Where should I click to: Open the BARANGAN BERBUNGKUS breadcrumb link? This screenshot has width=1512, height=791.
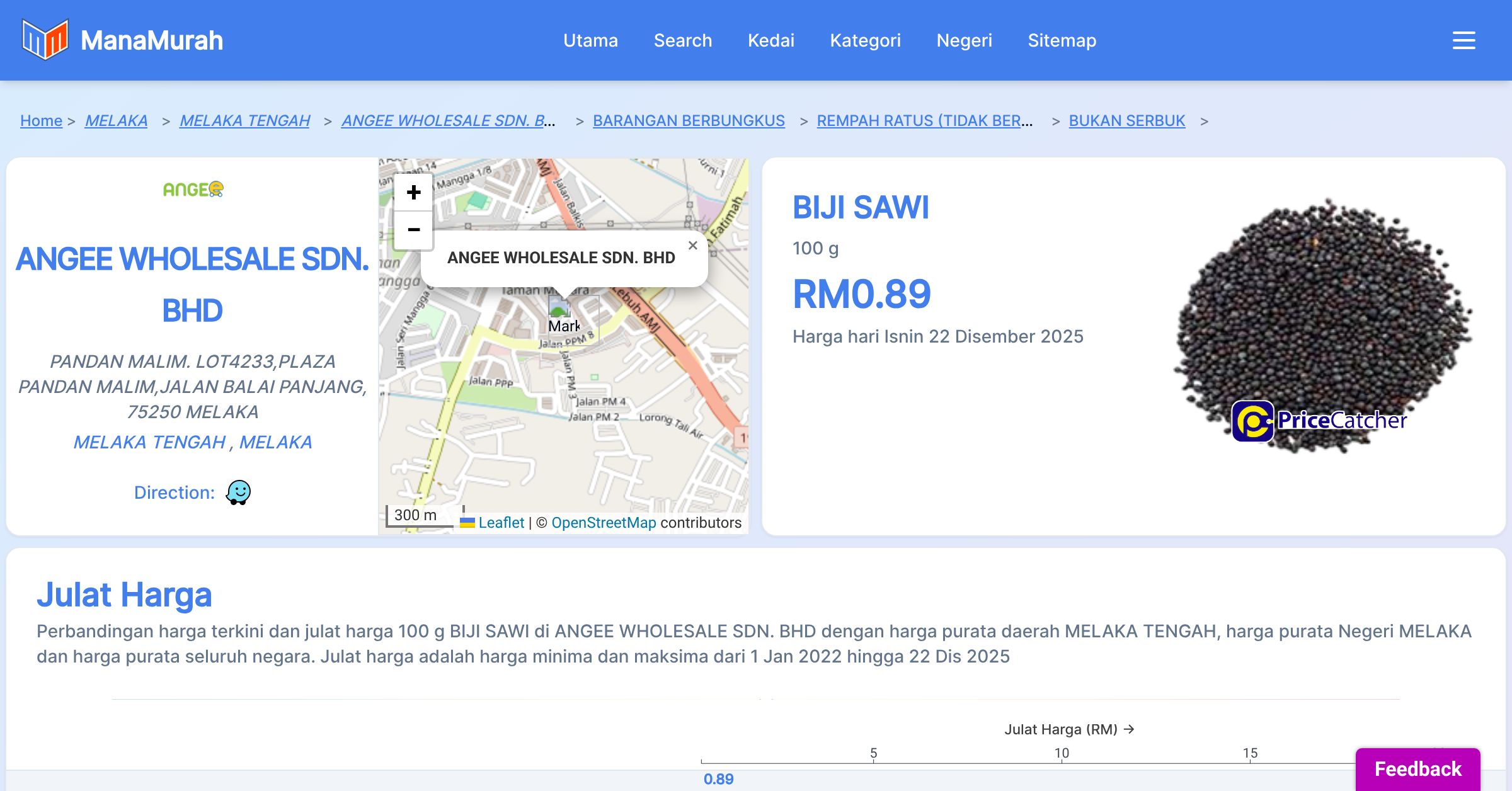click(689, 120)
